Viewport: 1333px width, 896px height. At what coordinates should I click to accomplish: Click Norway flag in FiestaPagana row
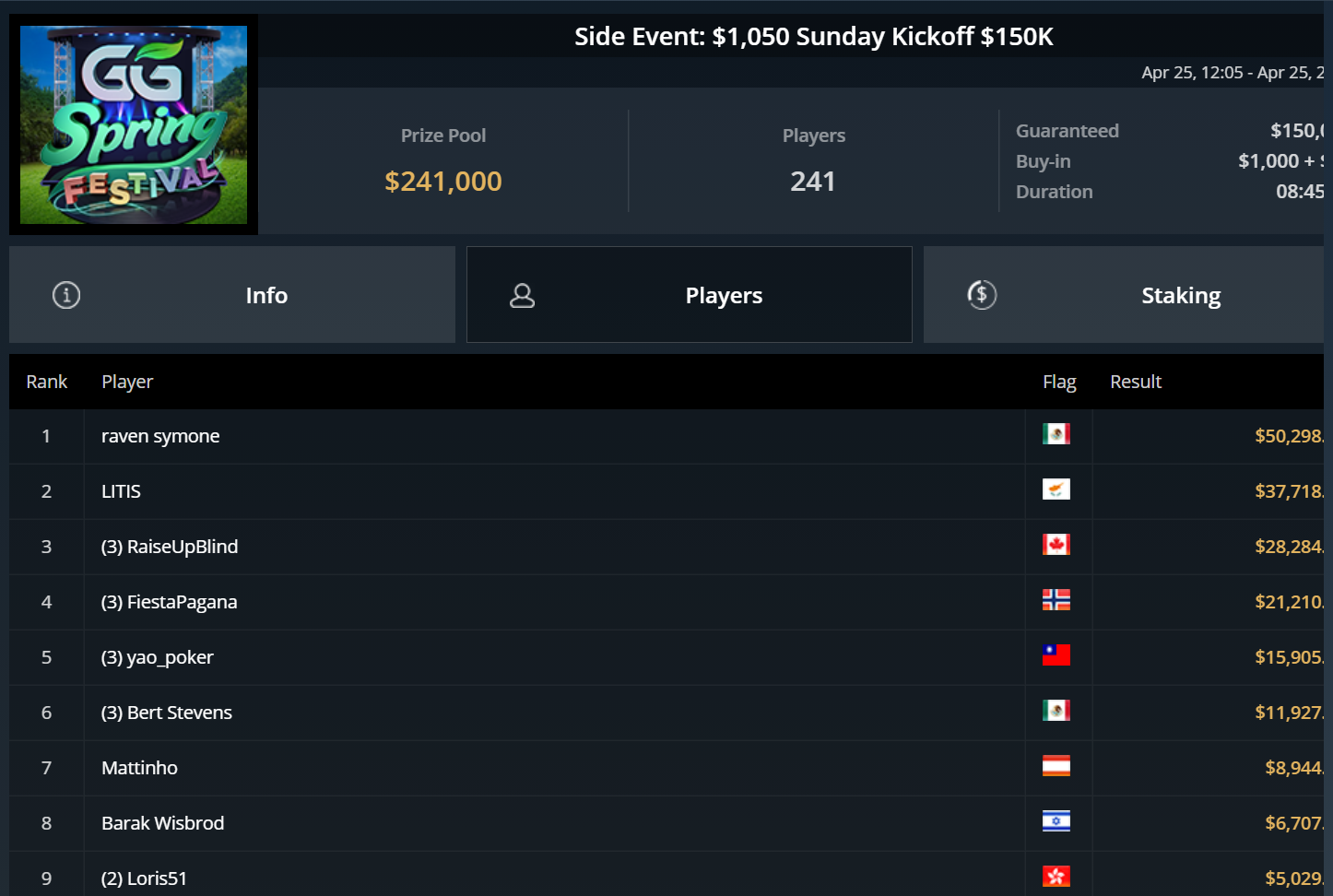pos(1056,600)
